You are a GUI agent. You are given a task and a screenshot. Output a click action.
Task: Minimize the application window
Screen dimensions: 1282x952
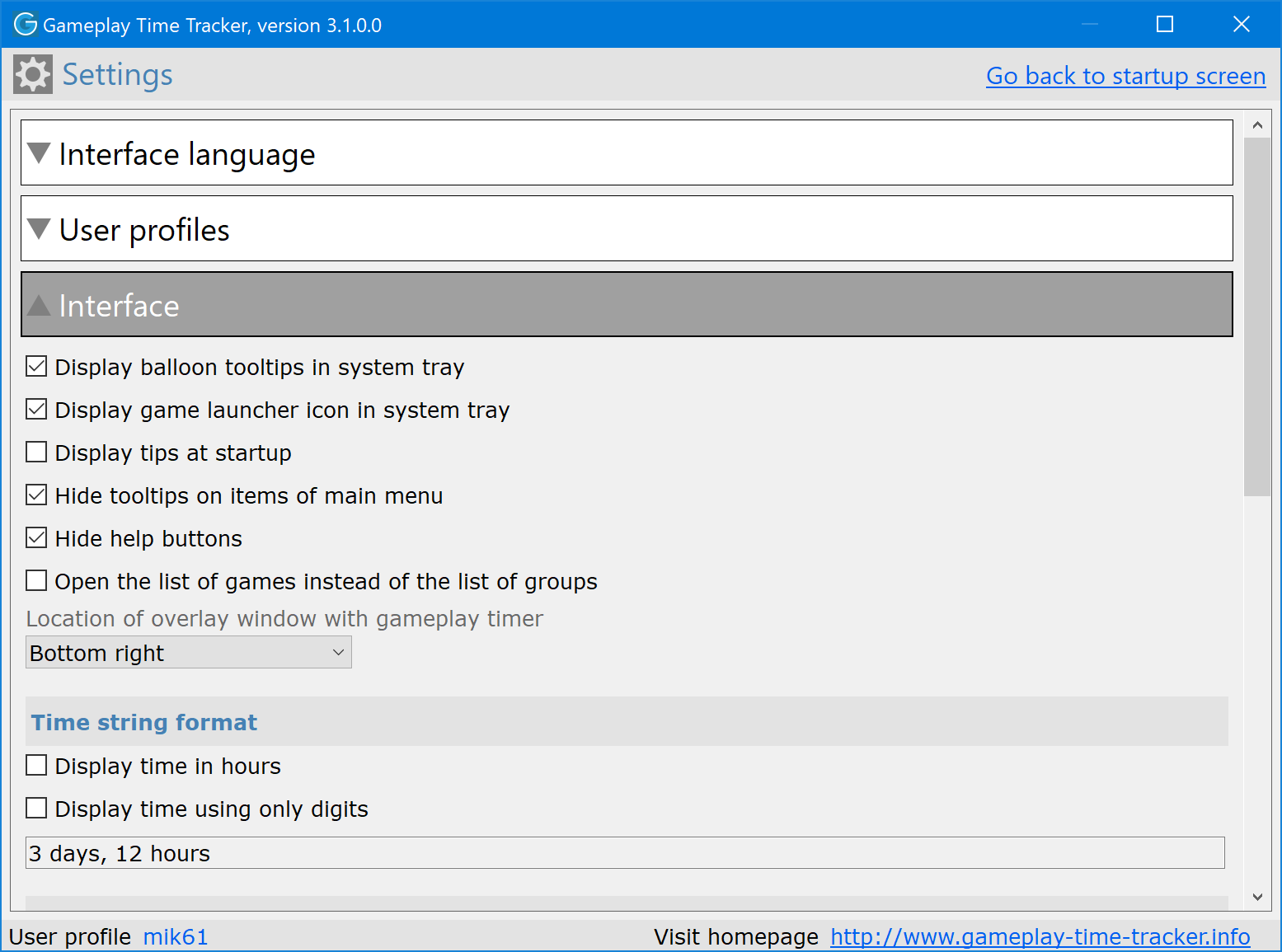pyautogui.click(x=1090, y=24)
